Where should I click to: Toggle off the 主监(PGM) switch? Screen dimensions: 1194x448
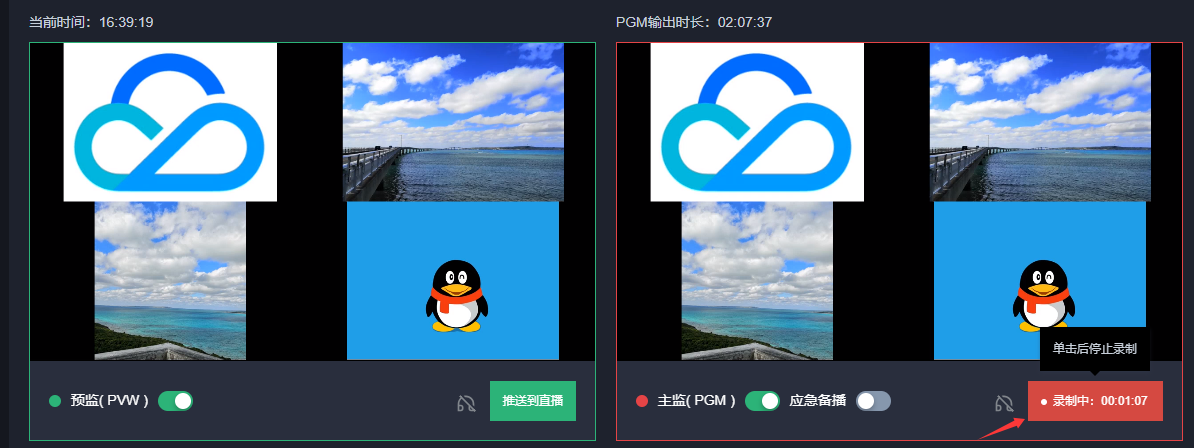tap(762, 401)
